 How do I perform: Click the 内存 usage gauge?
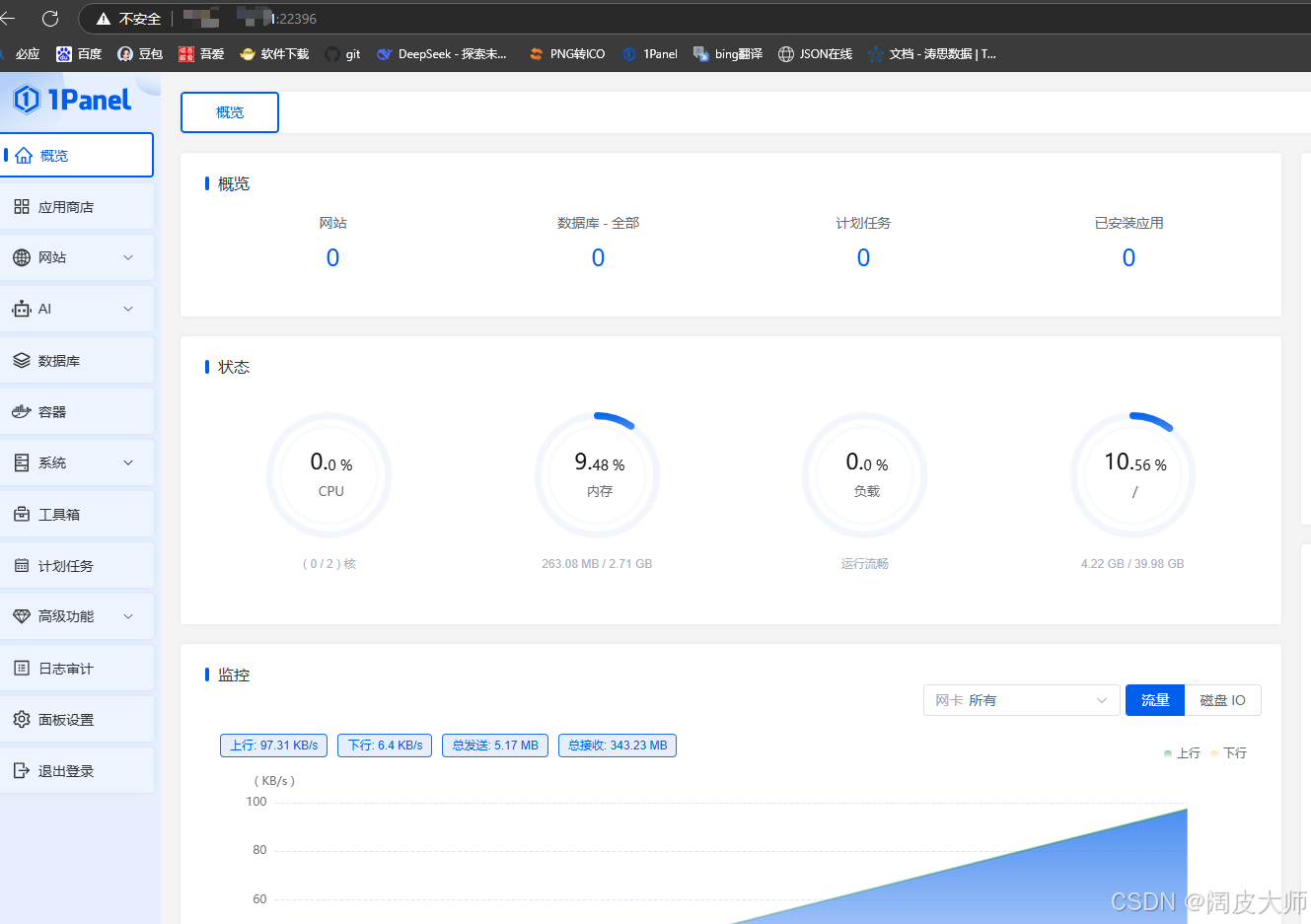598,474
